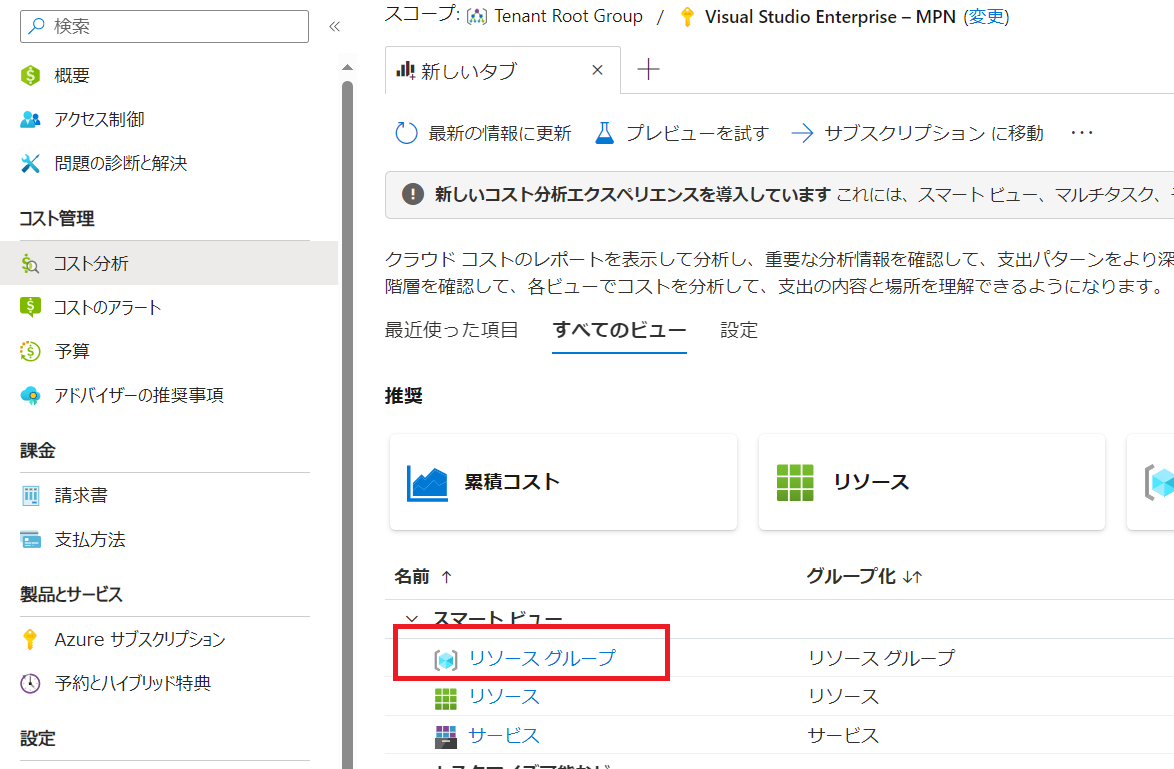Viewport: 1174px width, 769px height.
Task: Open the 累積コスト view tile
Action: point(563,481)
